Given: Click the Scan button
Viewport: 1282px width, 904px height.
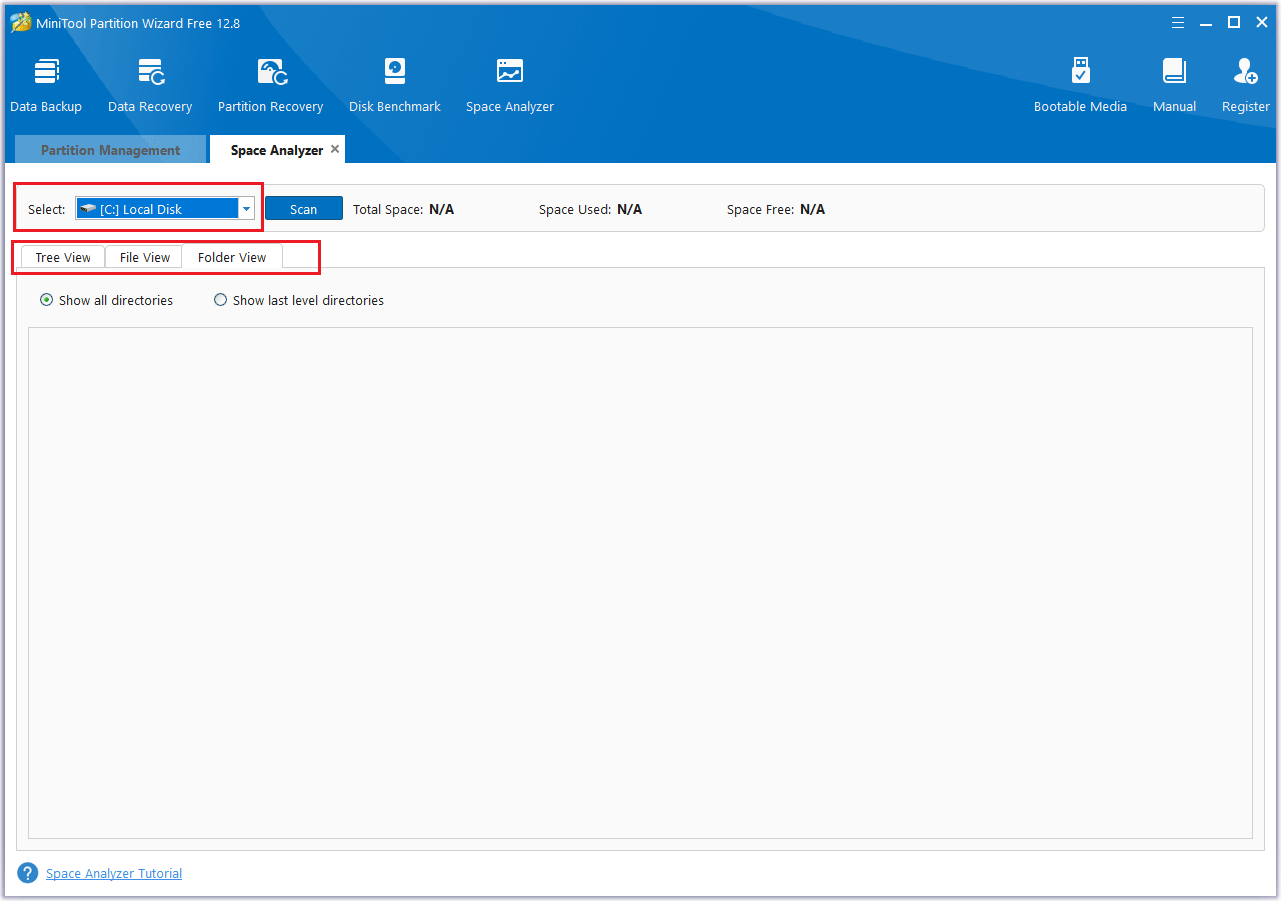Looking at the screenshot, I should click(x=304, y=209).
